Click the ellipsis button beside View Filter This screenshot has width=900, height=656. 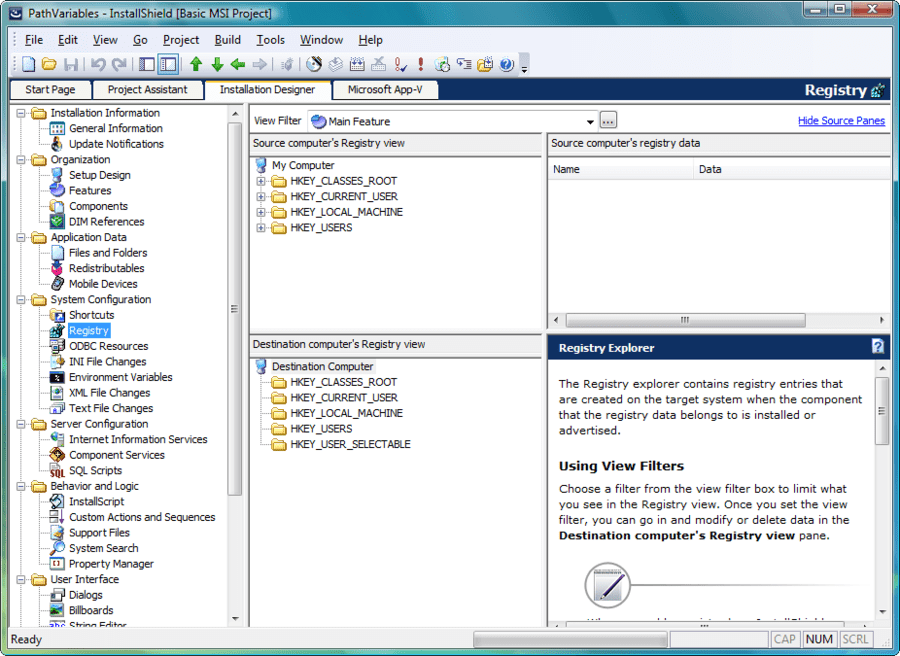click(608, 121)
